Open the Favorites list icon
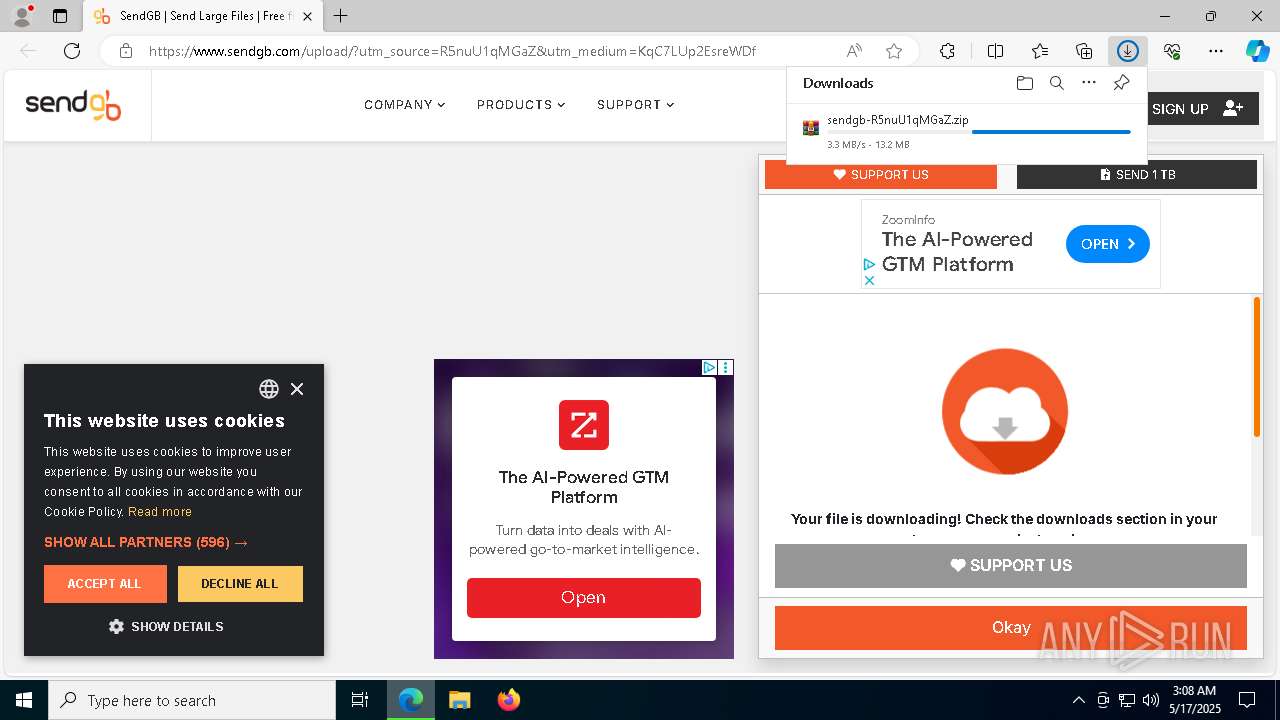The height and width of the screenshot is (720, 1280). click(x=1040, y=51)
